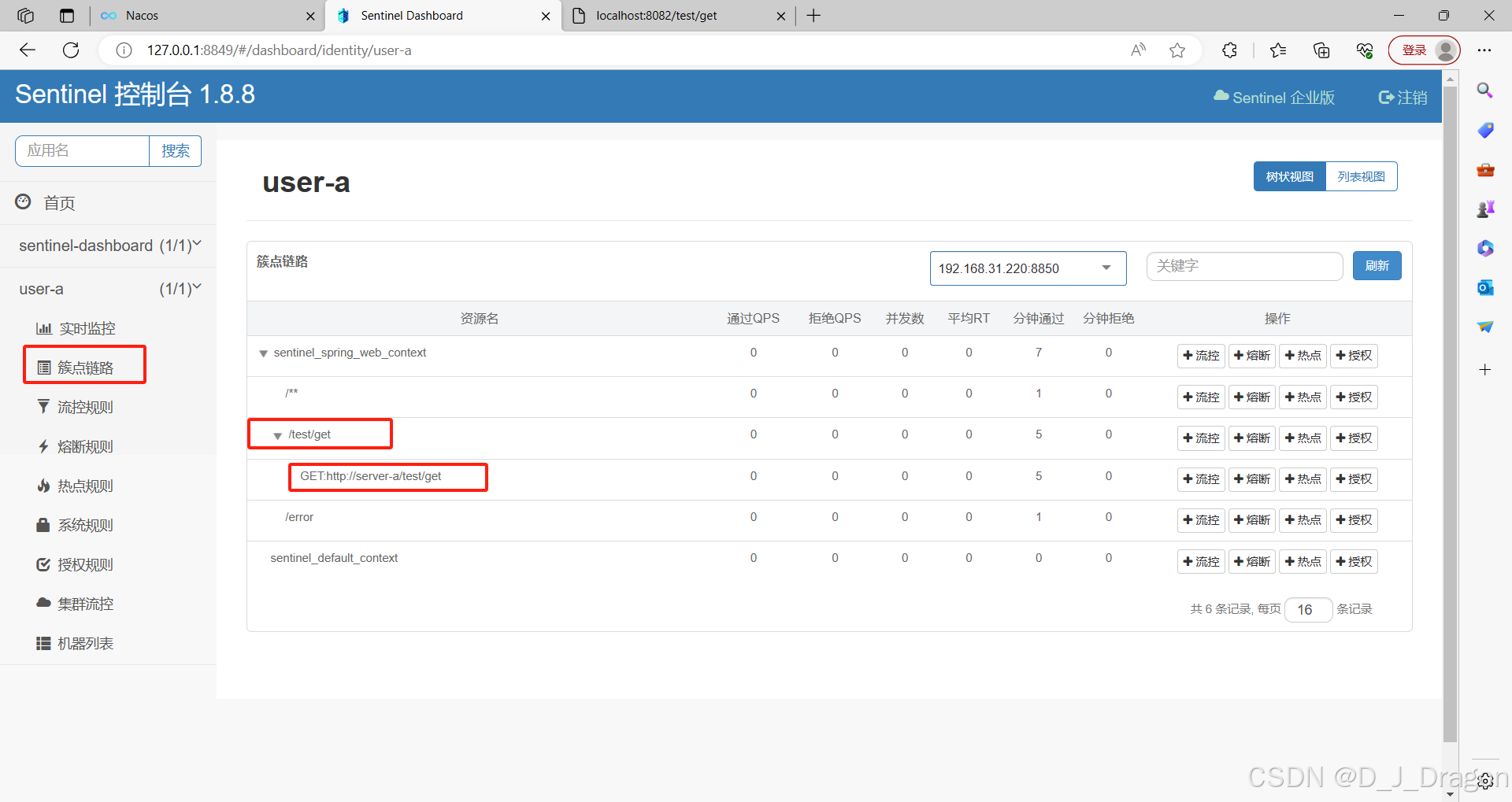Collapse sentinel_spring_web_context tree node
The height and width of the screenshot is (802, 1512).
[x=264, y=353]
